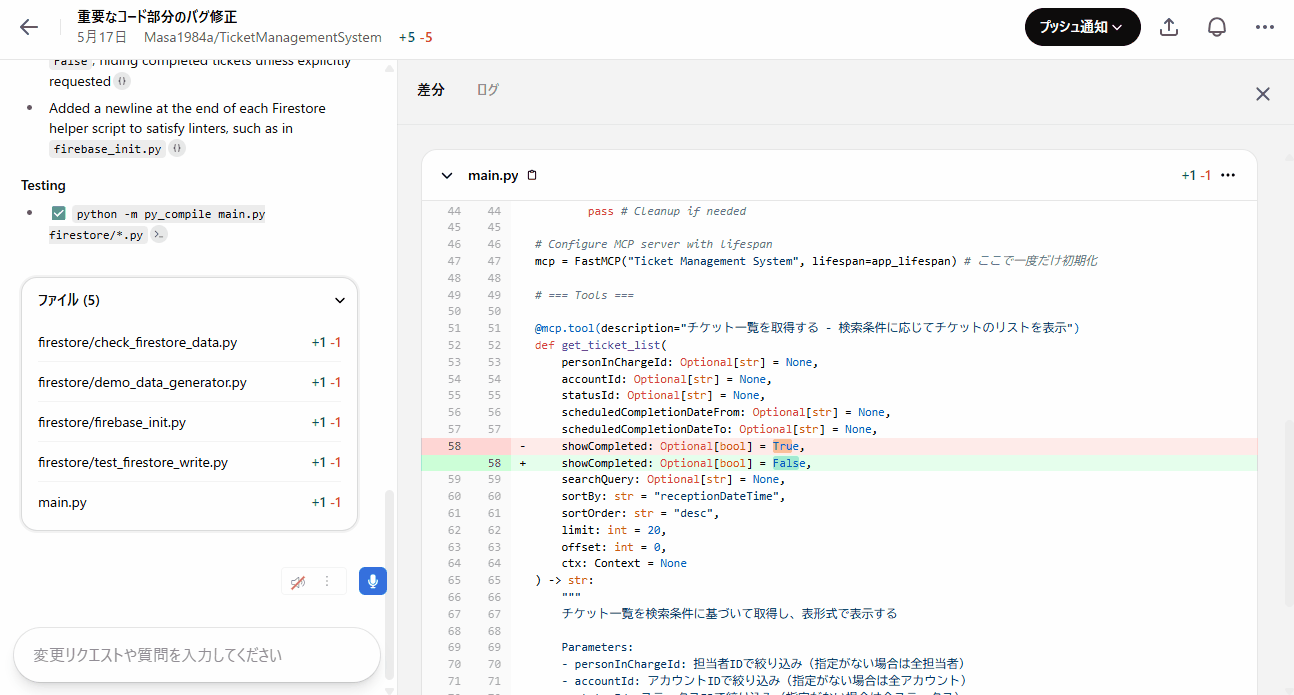
Task: Click the 'python -m py_compile main.py' code chip
Action: point(170,214)
